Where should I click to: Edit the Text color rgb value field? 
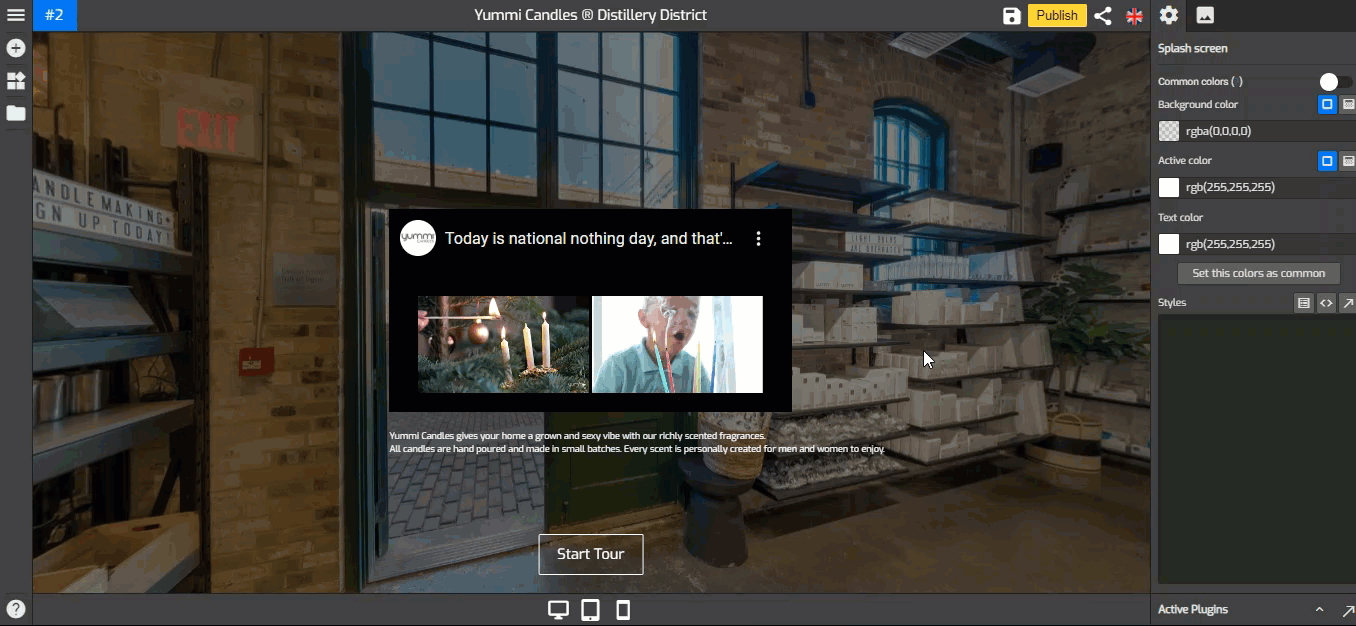point(1269,244)
